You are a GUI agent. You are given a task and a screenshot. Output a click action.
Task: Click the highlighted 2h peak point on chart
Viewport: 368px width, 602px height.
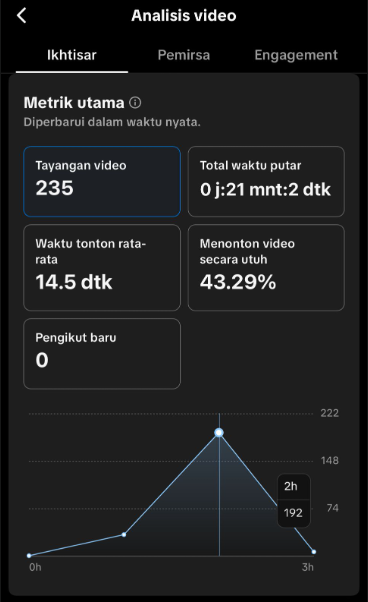[x=219, y=433]
